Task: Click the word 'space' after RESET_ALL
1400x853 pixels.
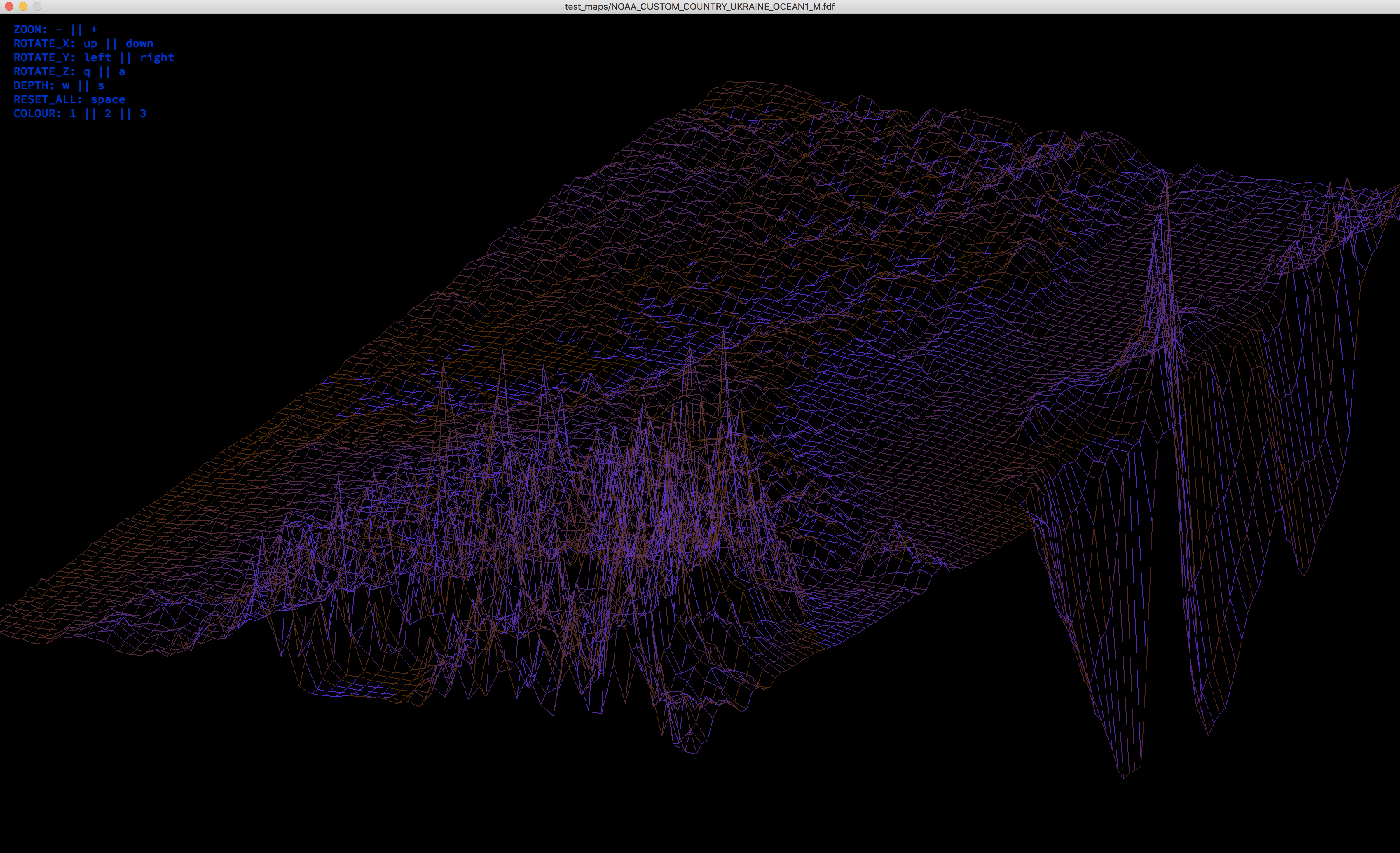Action: 108,100
